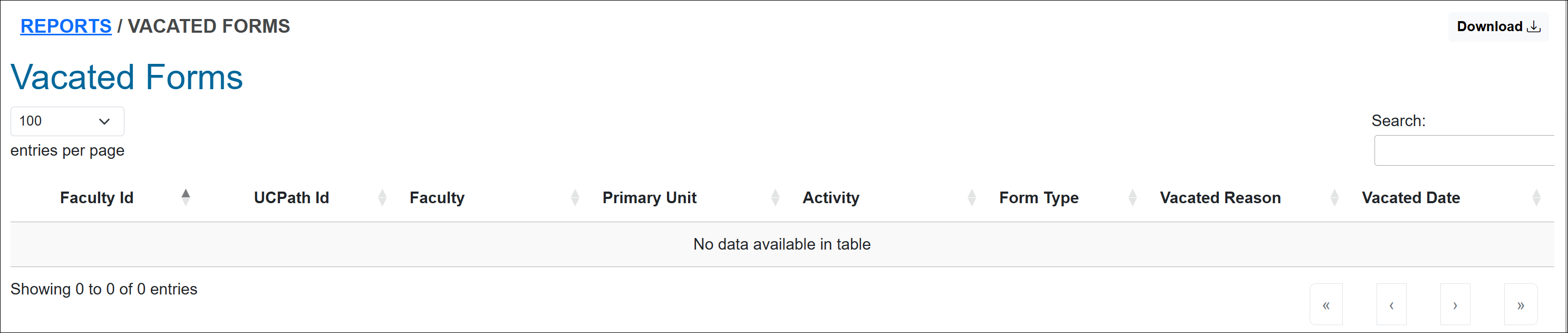This screenshot has width=1568, height=333.
Task: Click the Faculty column header sort indicator
Action: click(575, 197)
